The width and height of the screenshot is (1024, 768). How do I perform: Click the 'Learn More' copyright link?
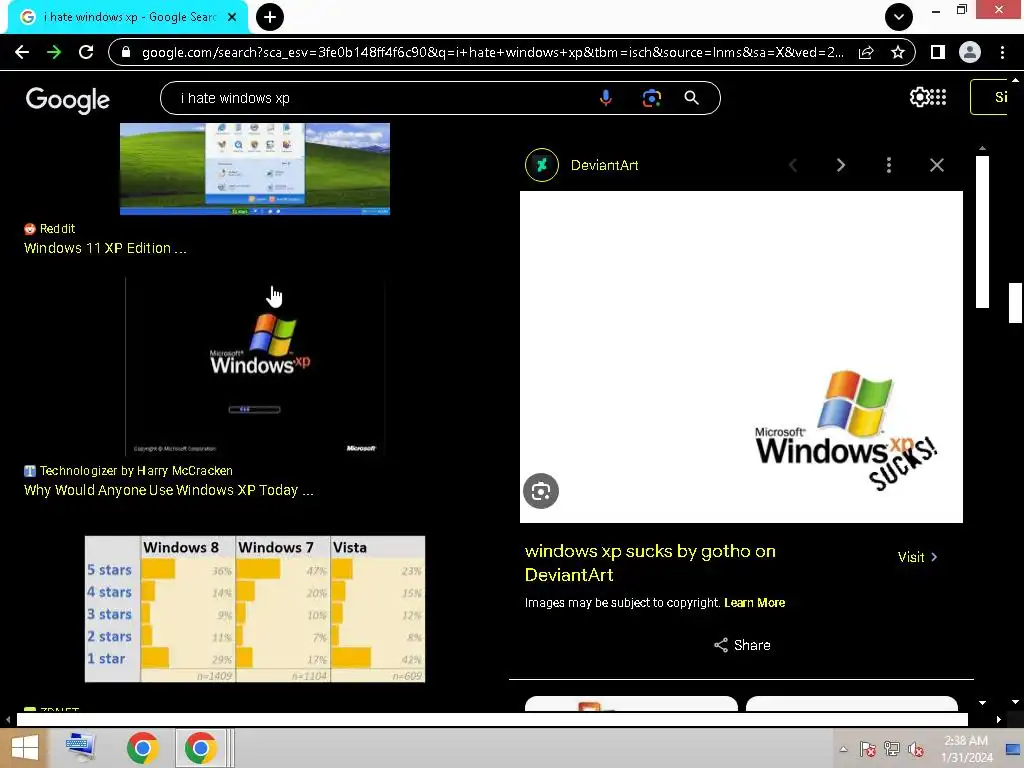[x=754, y=603]
